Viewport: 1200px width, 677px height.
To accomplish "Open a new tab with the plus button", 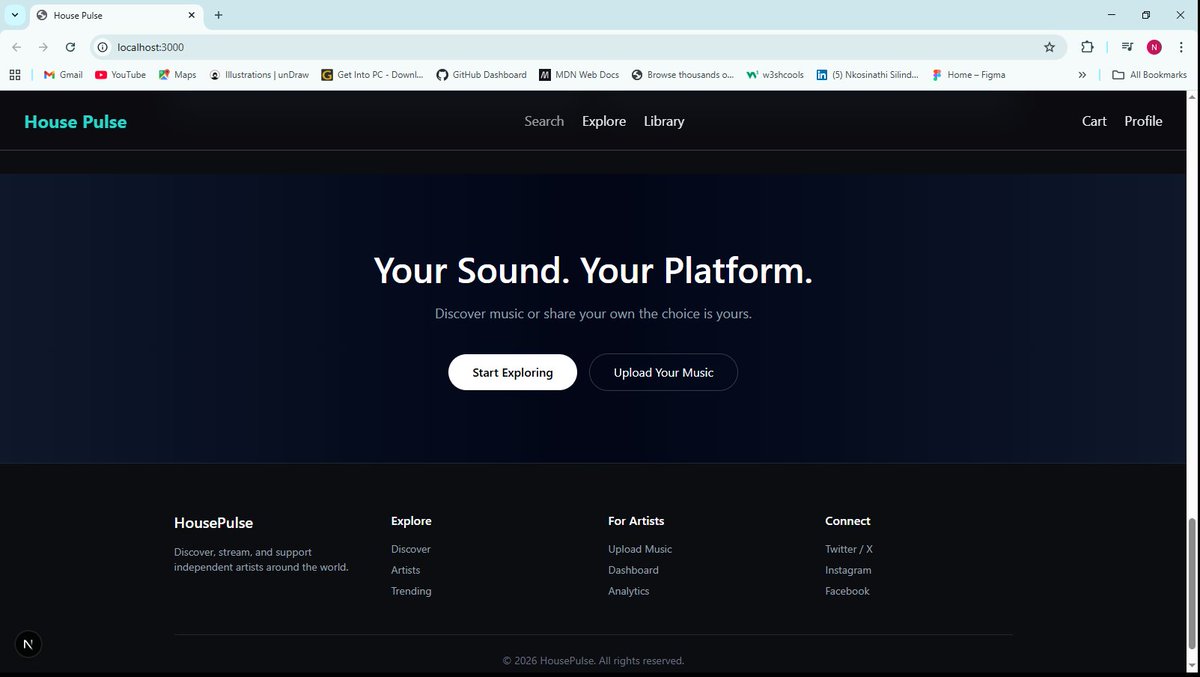I will 218,15.
